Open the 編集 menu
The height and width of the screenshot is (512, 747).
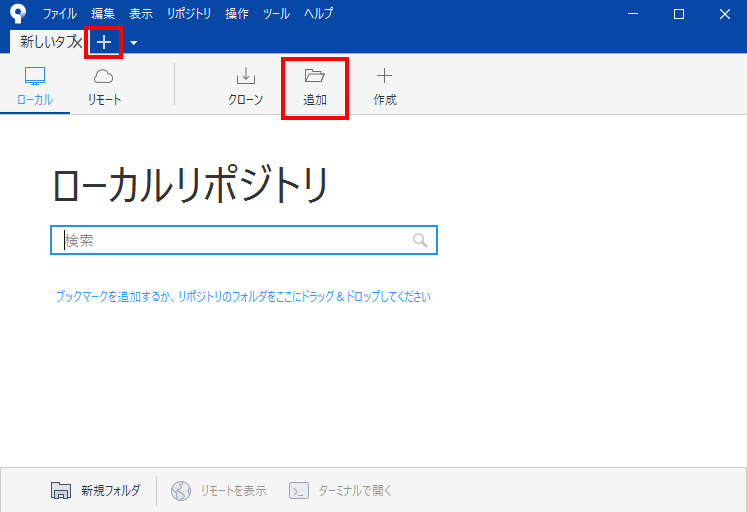click(103, 13)
